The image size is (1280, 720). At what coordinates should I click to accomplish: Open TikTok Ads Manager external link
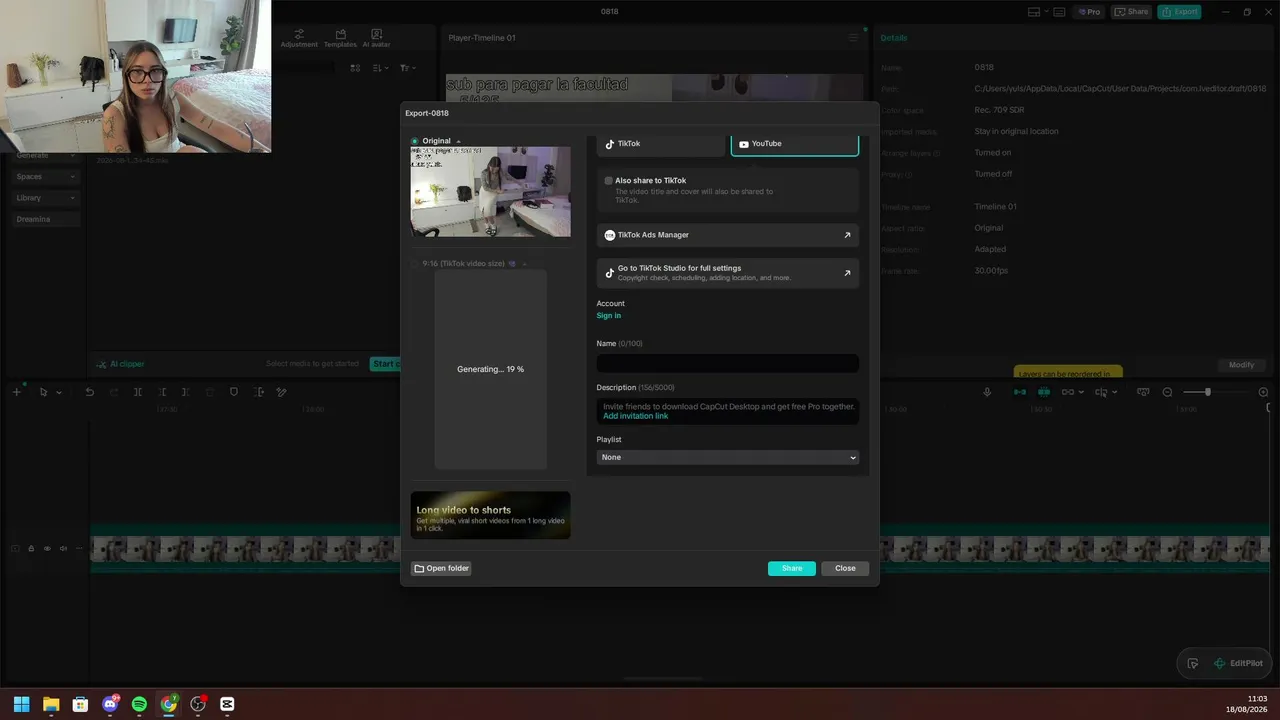click(728, 235)
